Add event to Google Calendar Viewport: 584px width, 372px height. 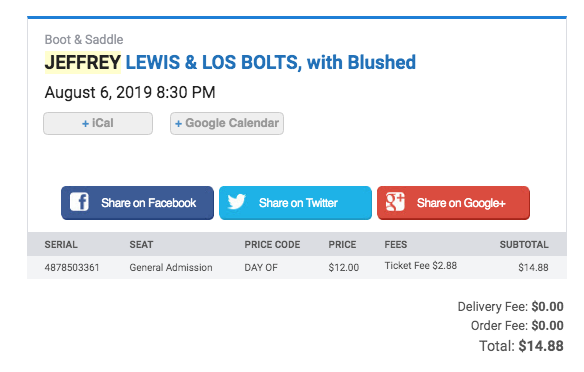pyautogui.click(x=227, y=123)
